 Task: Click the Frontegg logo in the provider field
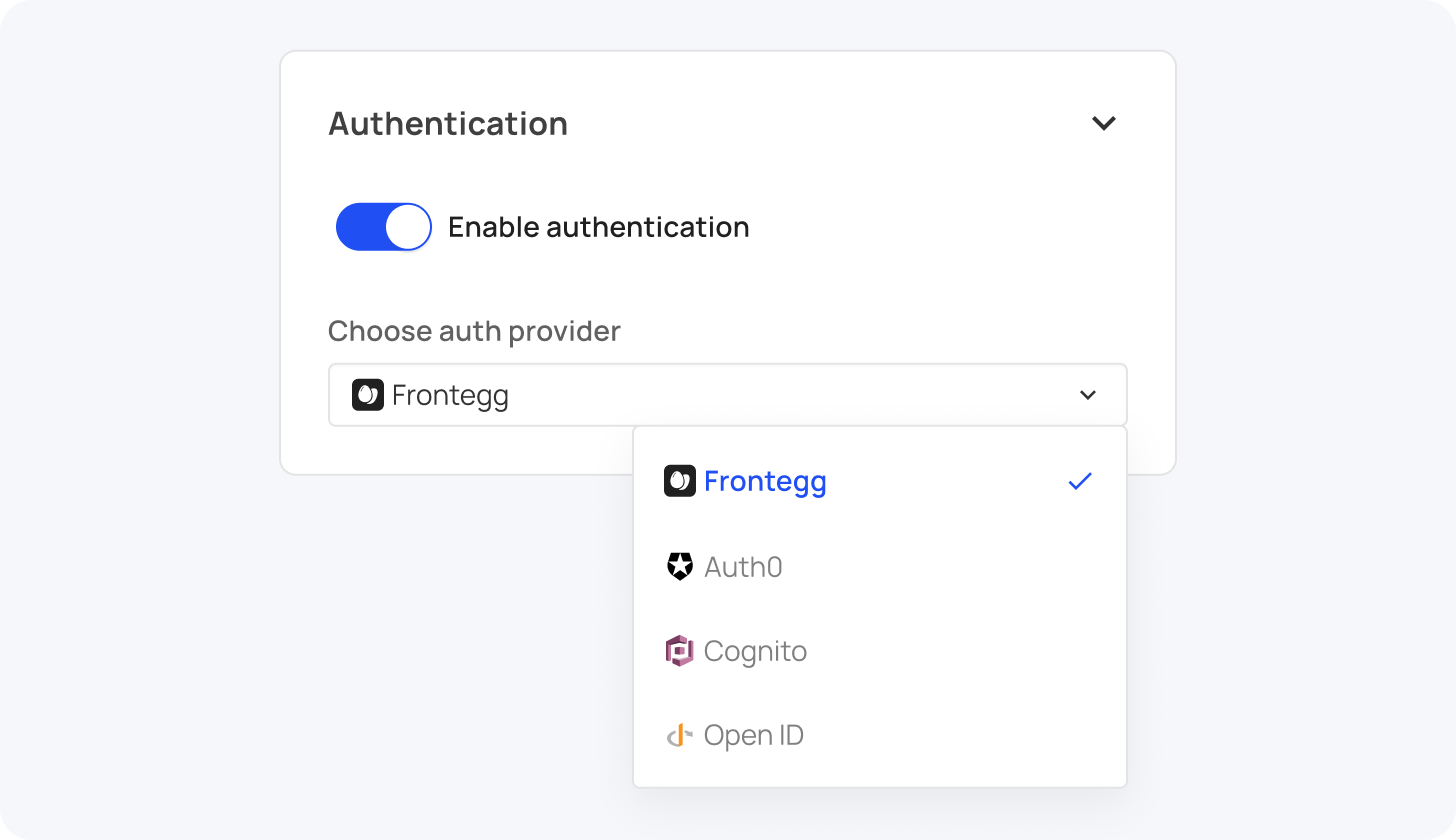tap(368, 395)
